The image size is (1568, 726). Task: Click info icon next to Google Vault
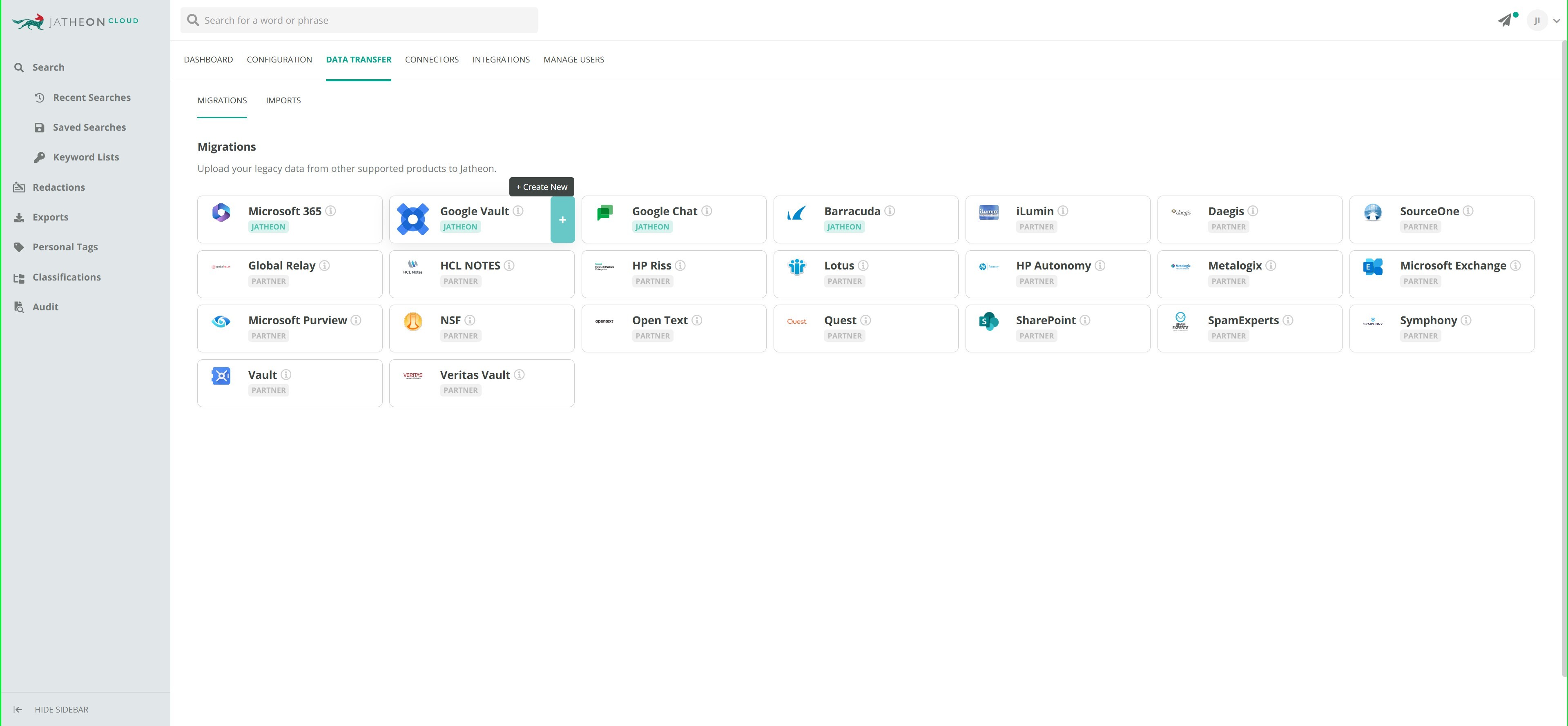518,211
